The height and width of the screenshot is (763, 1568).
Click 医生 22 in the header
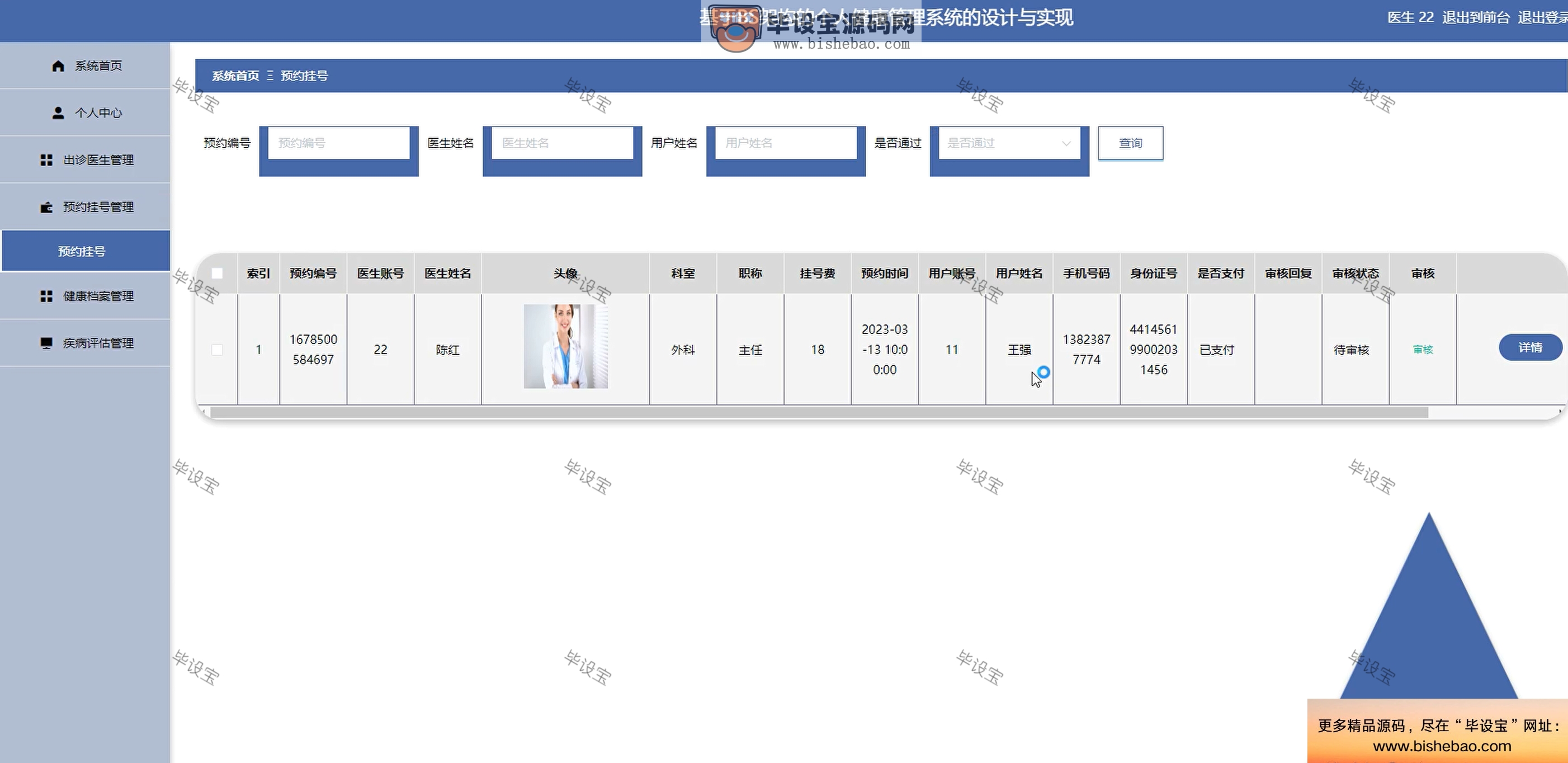coord(1410,18)
